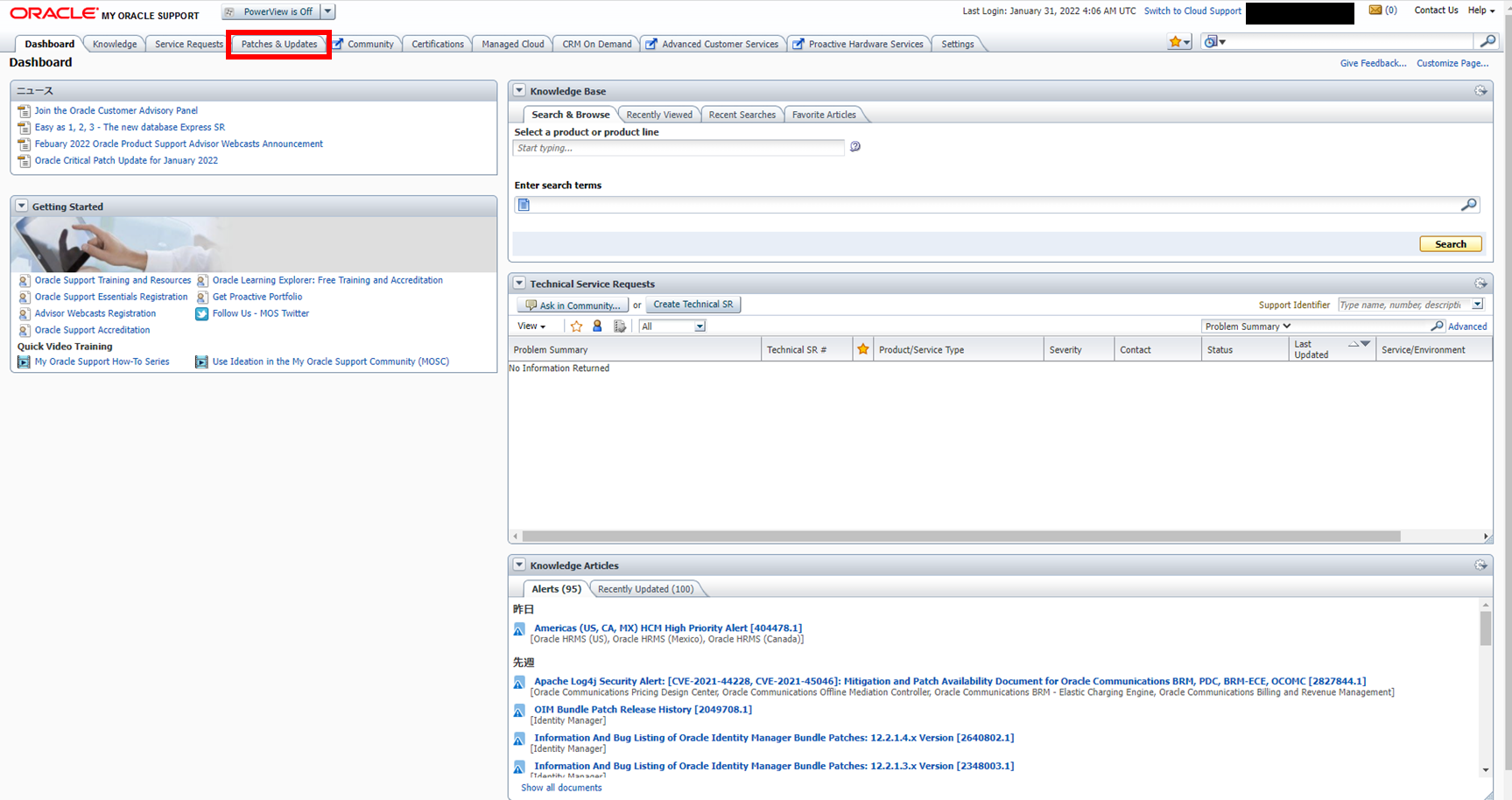
Task: Open the Recently Updated (100) tab
Action: click(x=647, y=588)
